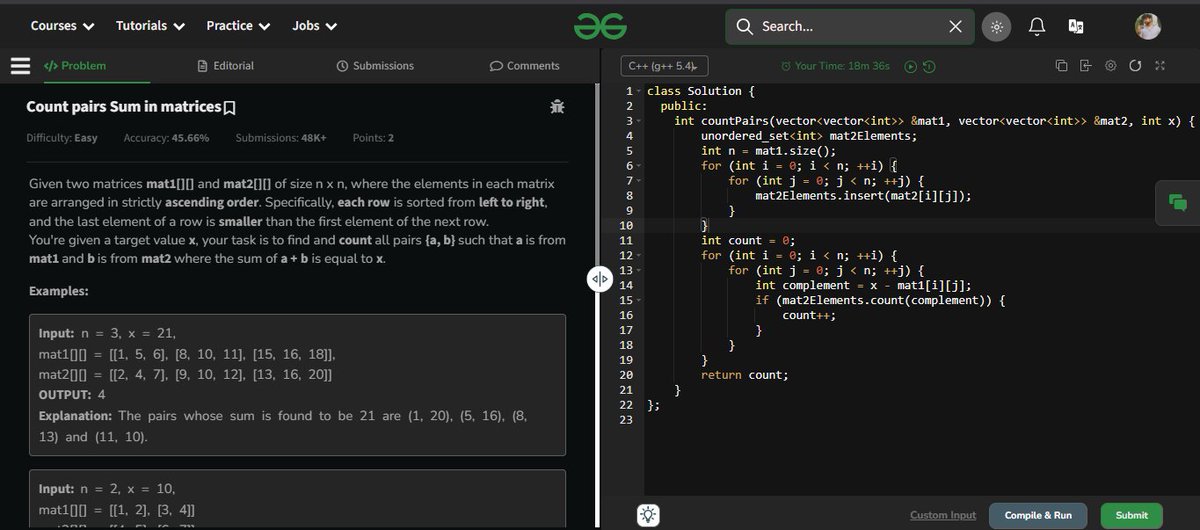Clear search with the X icon

(956, 27)
